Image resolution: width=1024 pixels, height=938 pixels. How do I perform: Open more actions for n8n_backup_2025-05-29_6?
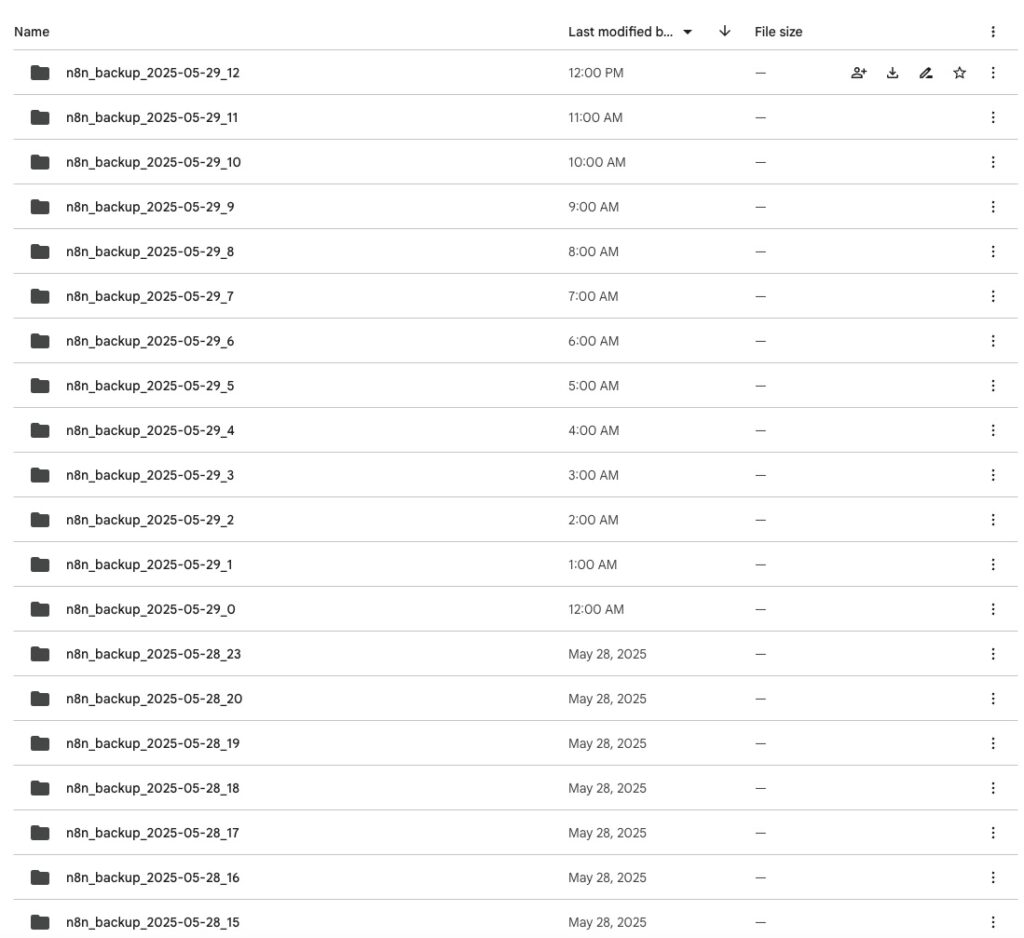(993, 341)
